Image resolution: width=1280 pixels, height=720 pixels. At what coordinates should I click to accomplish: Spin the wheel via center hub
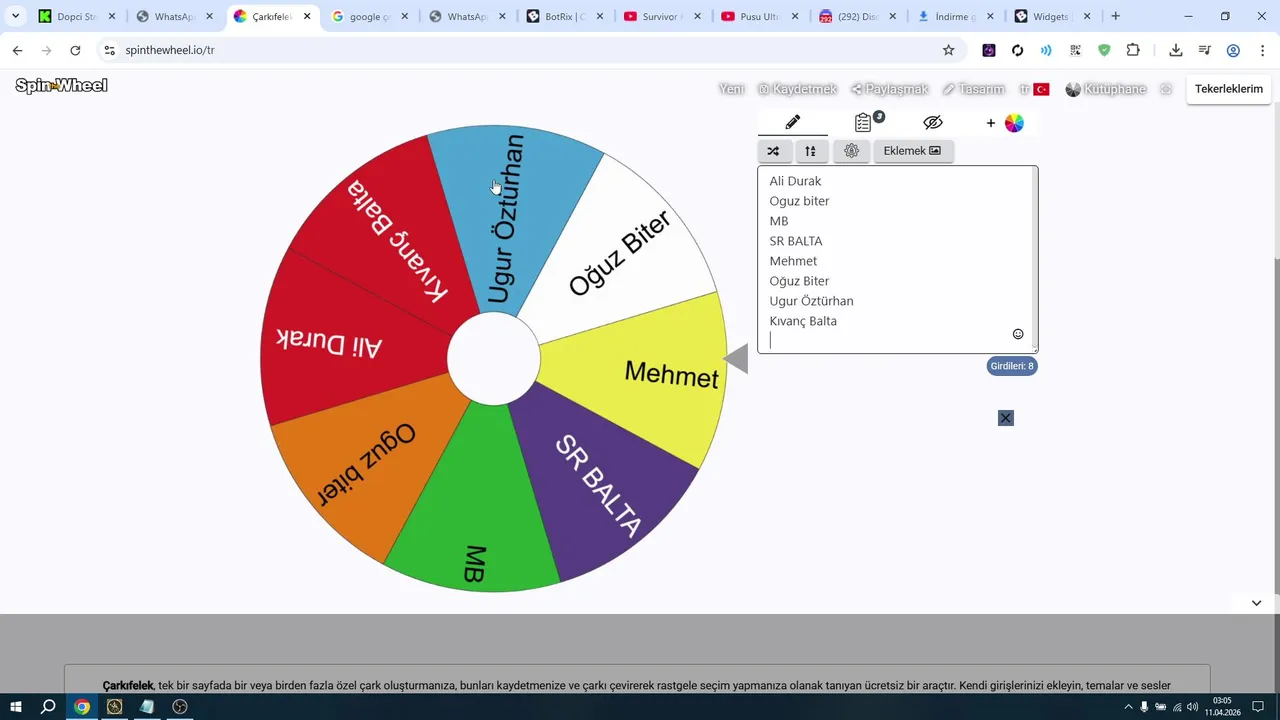pos(494,359)
